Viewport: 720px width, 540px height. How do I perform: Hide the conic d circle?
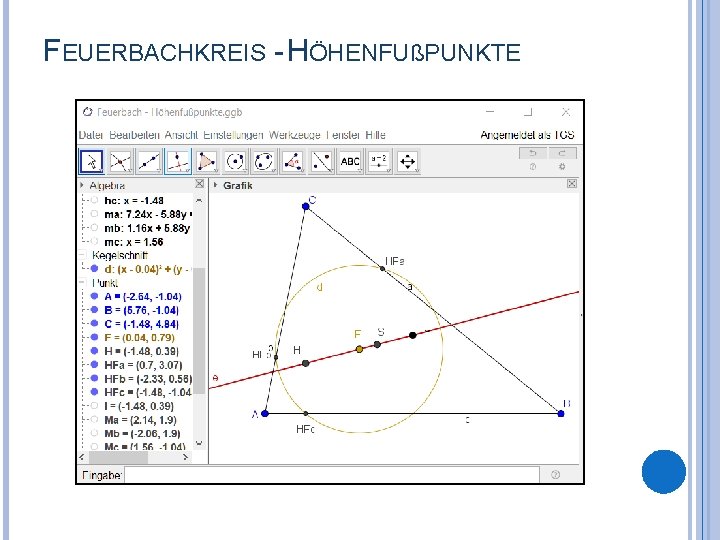pyautogui.click(x=94, y=269)
